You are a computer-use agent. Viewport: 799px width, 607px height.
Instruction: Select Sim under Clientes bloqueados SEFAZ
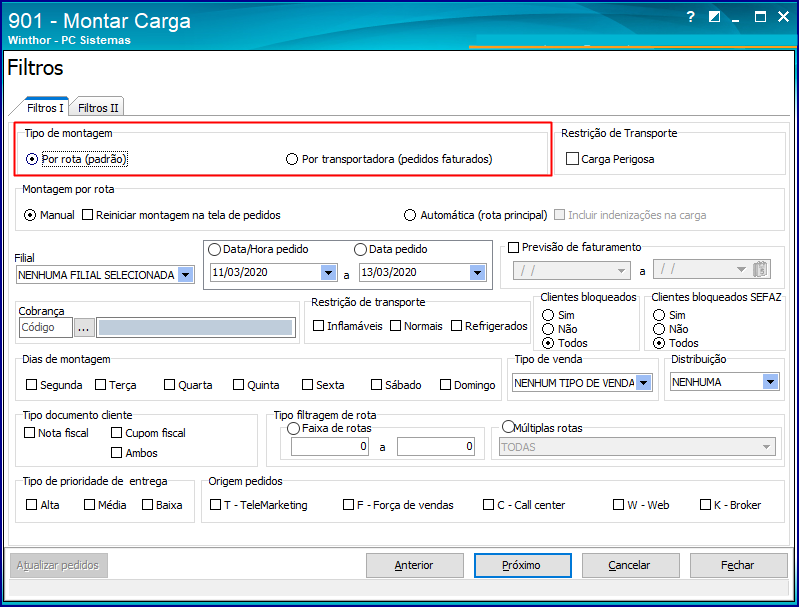click(659, 315)
